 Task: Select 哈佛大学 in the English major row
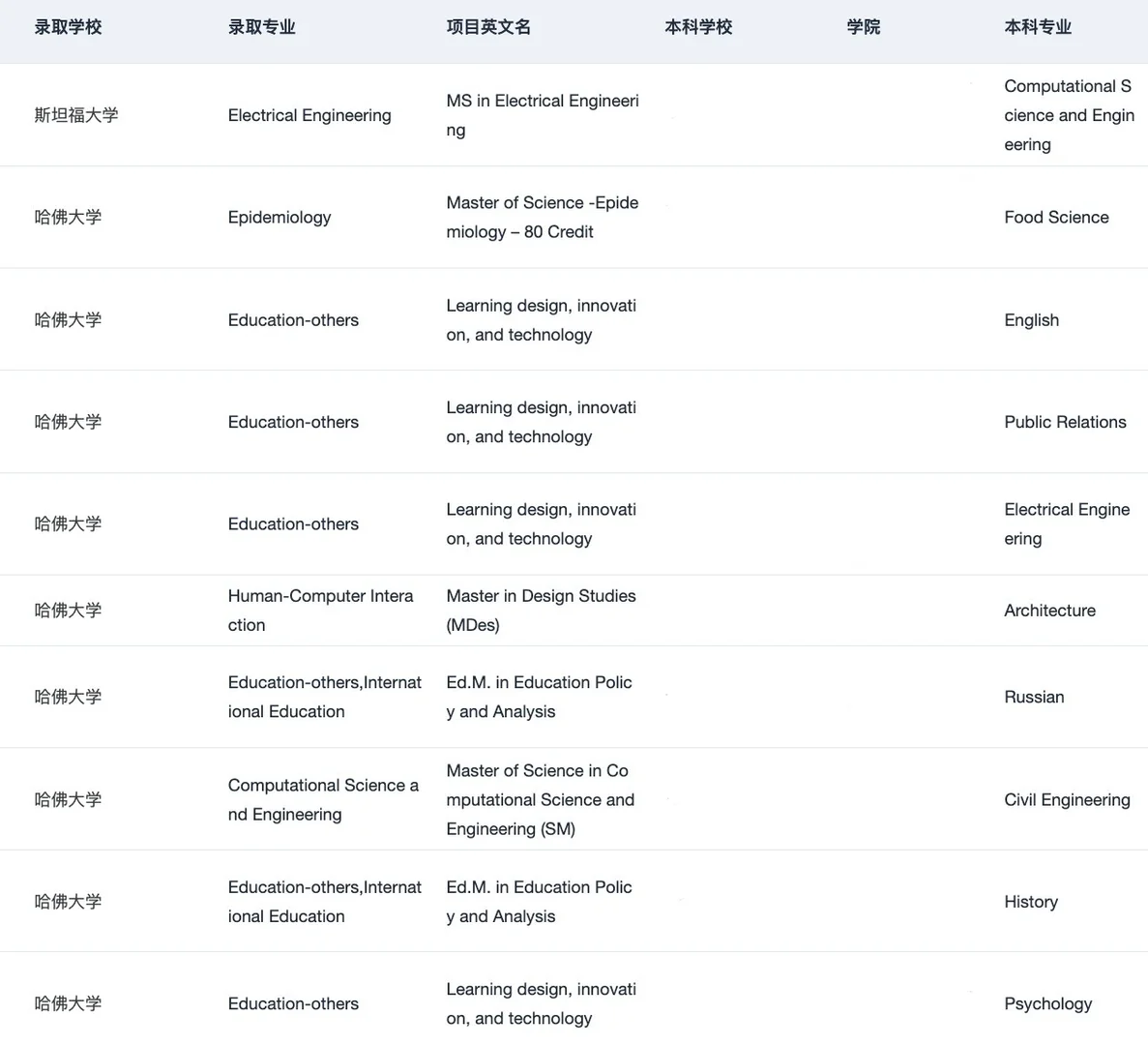[68, 319]
